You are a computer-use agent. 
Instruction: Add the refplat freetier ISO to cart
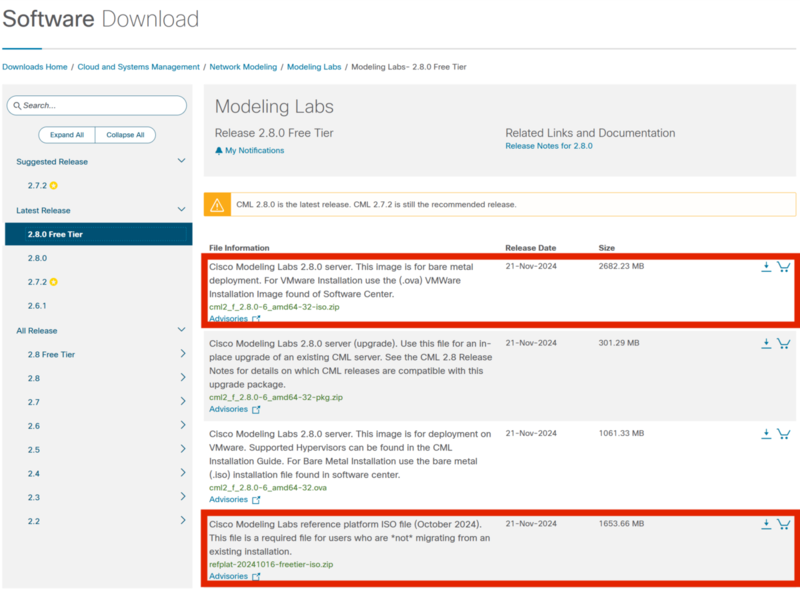[784, 524]
